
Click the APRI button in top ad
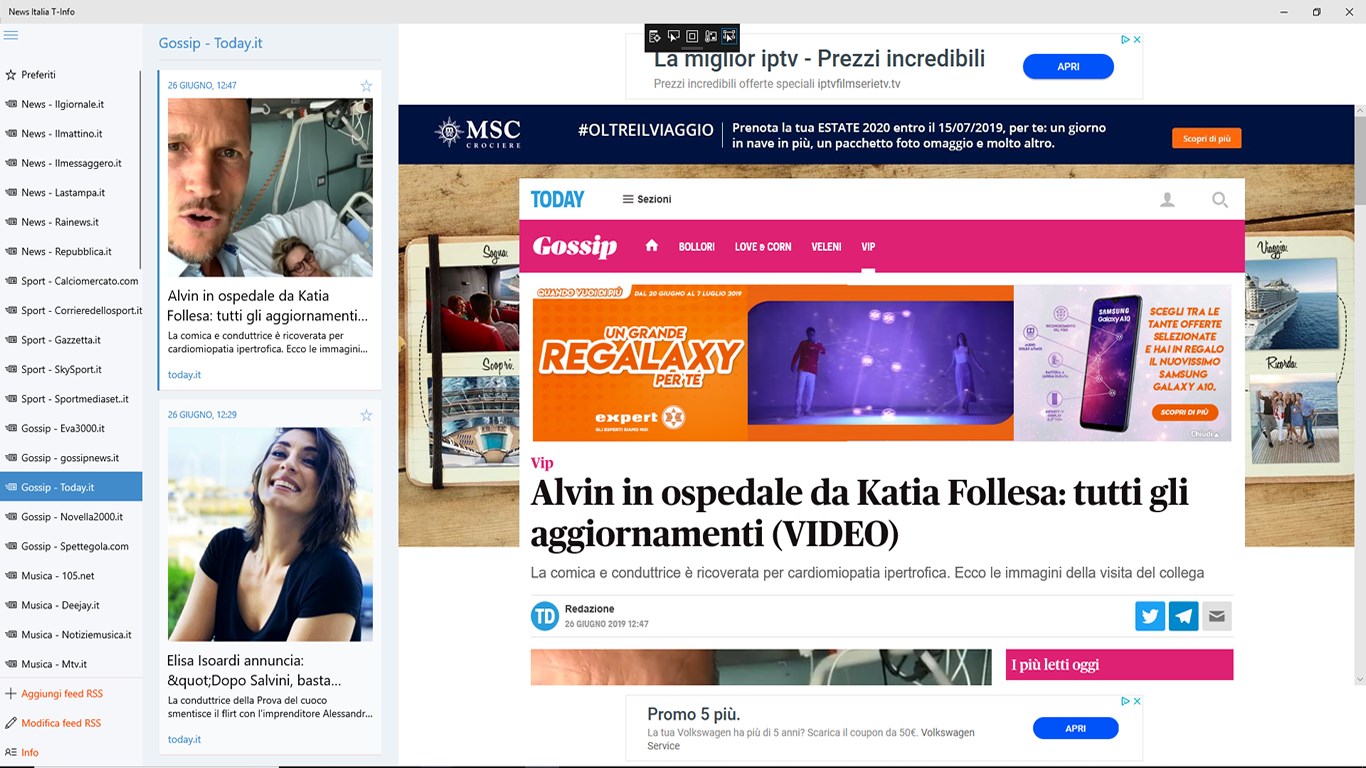[1068, 67]
